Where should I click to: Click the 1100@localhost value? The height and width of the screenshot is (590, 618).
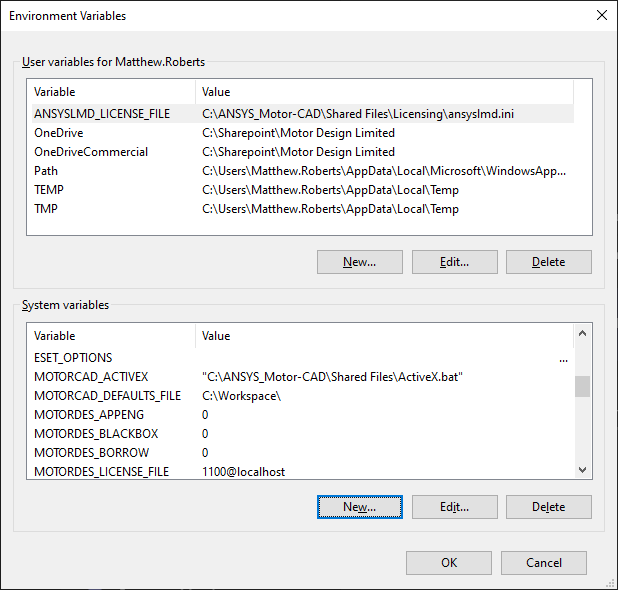(243, 472)
